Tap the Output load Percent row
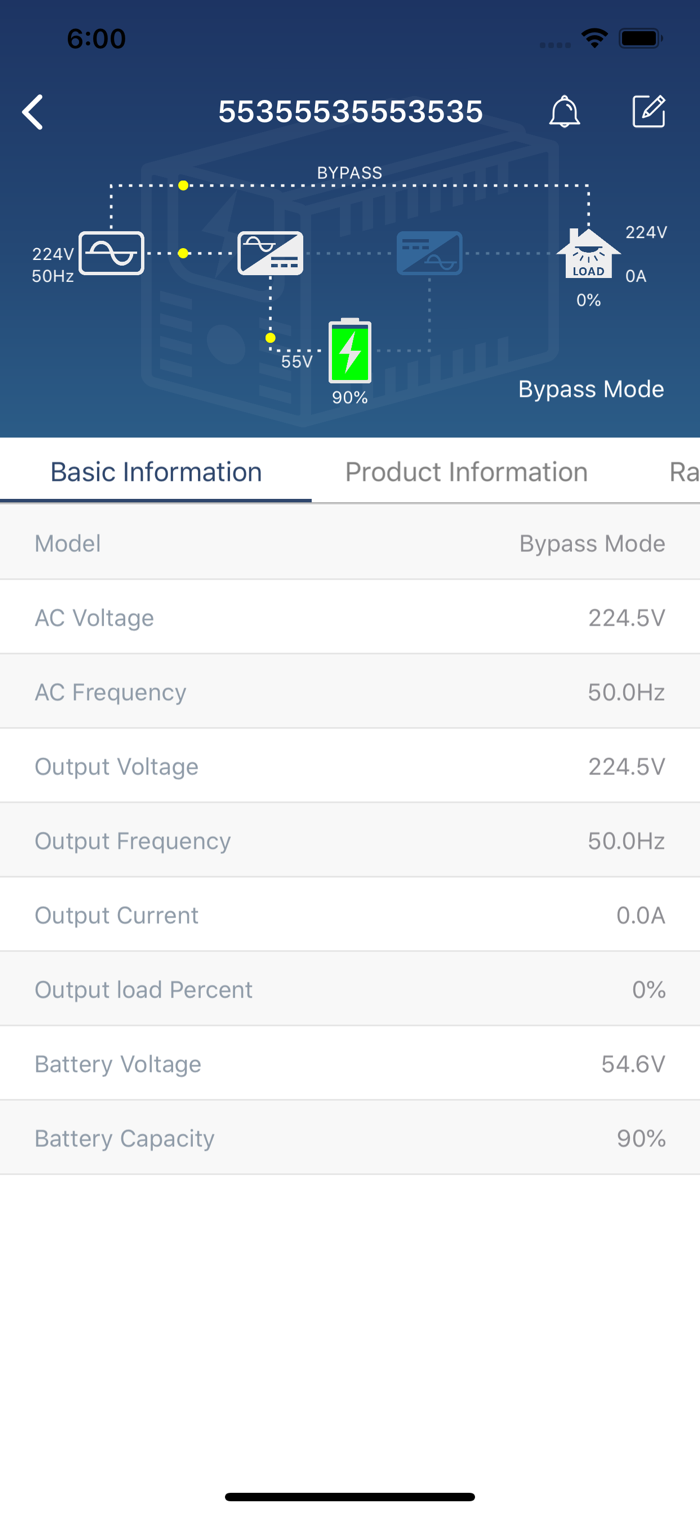 [x=350, y=989]
